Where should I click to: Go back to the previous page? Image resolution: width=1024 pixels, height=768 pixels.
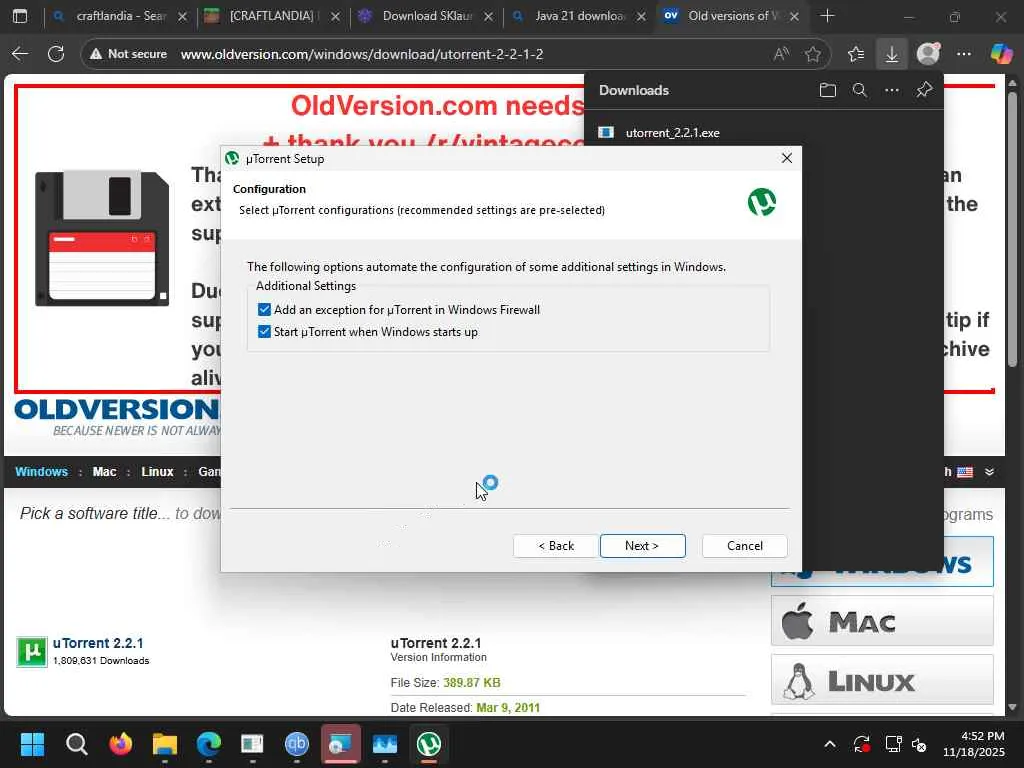point(20,54)
